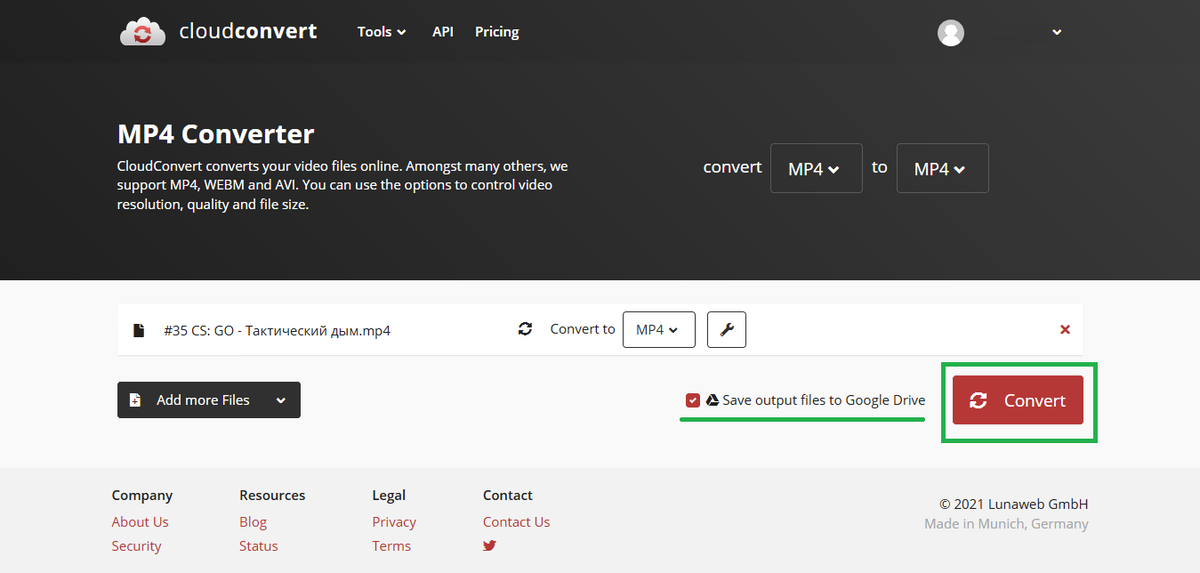Open the Security link
The image size is (1200, 573).
coord(137,546)
